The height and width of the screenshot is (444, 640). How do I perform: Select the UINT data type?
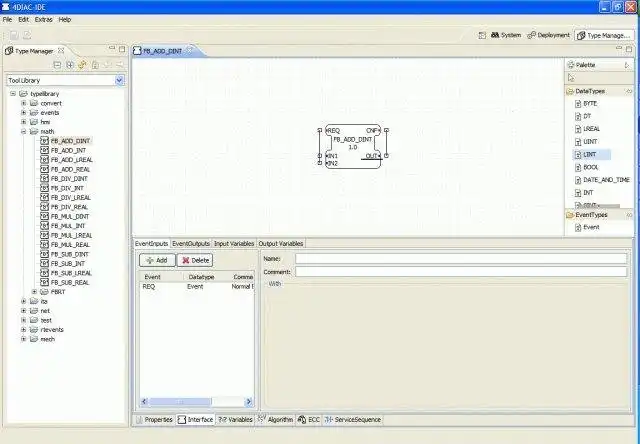tap(586, 142)
